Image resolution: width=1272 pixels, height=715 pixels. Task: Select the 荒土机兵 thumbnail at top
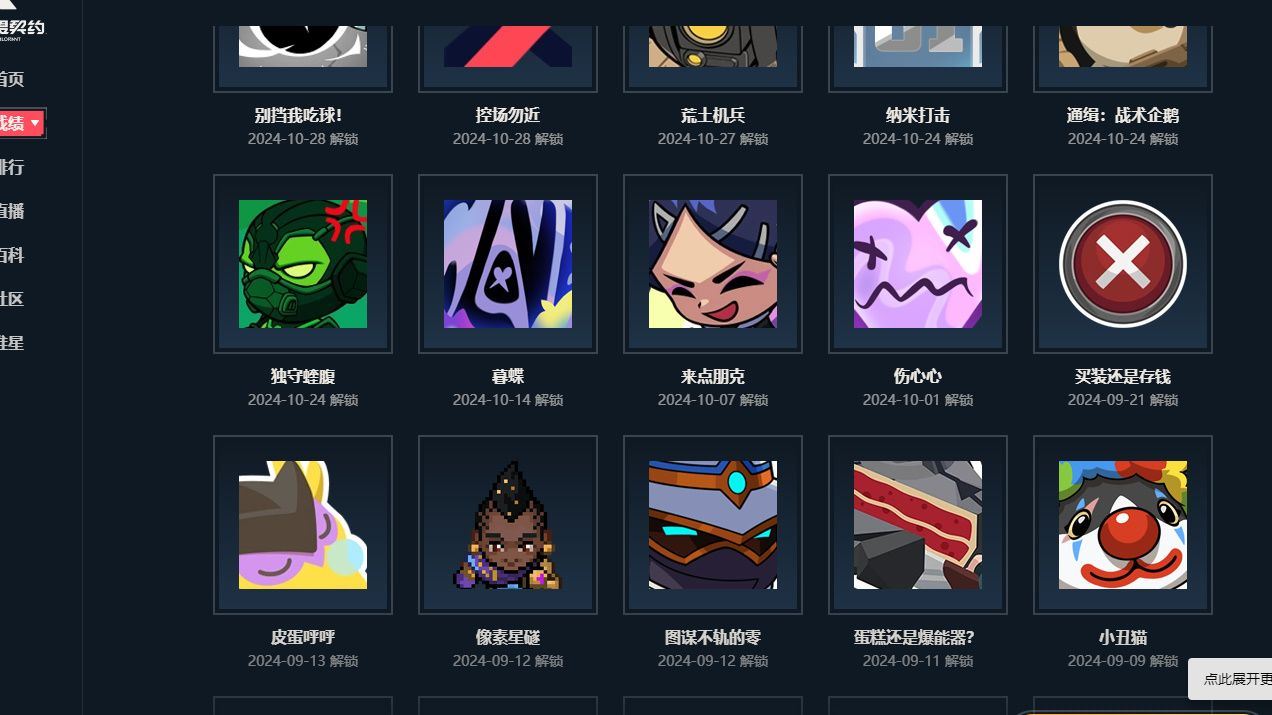pyautogui.click(x=713, y=46)
